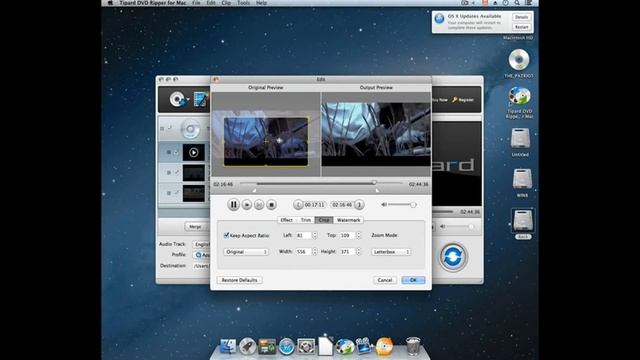The width and height of the screenshot is (640, 360).
Task: Click the set start bracket button
Action: 298,204
